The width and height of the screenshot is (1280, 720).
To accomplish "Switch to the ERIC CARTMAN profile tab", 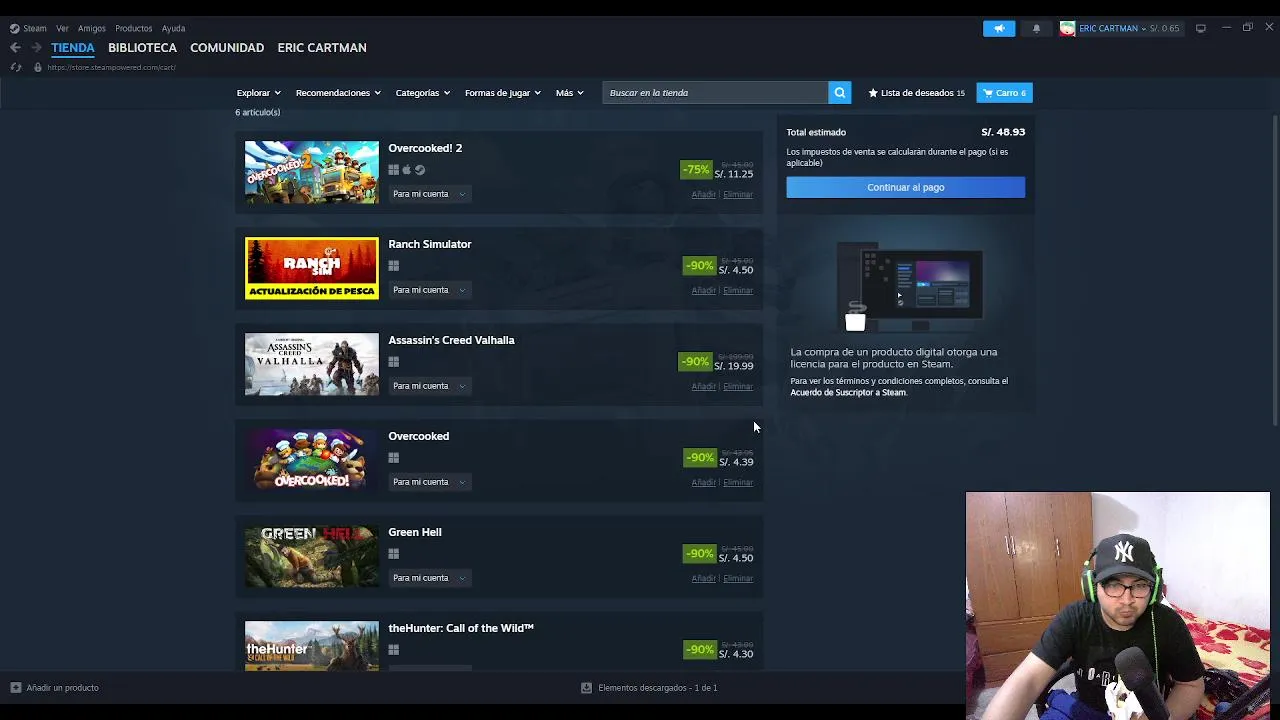I will [322, 47].
